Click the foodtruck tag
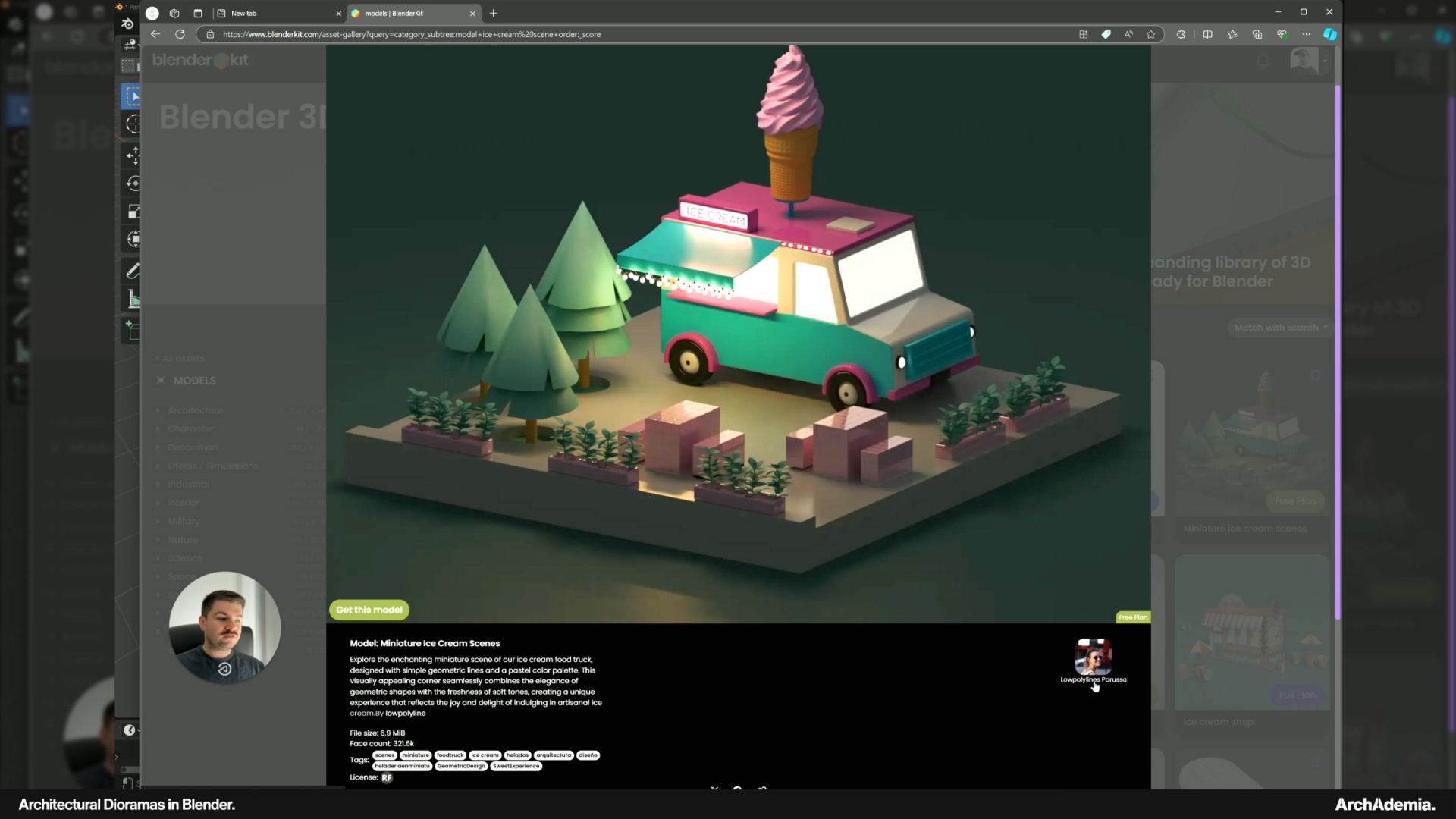Viewport: 1456px width, 819px height. click(x=450, y=755)
